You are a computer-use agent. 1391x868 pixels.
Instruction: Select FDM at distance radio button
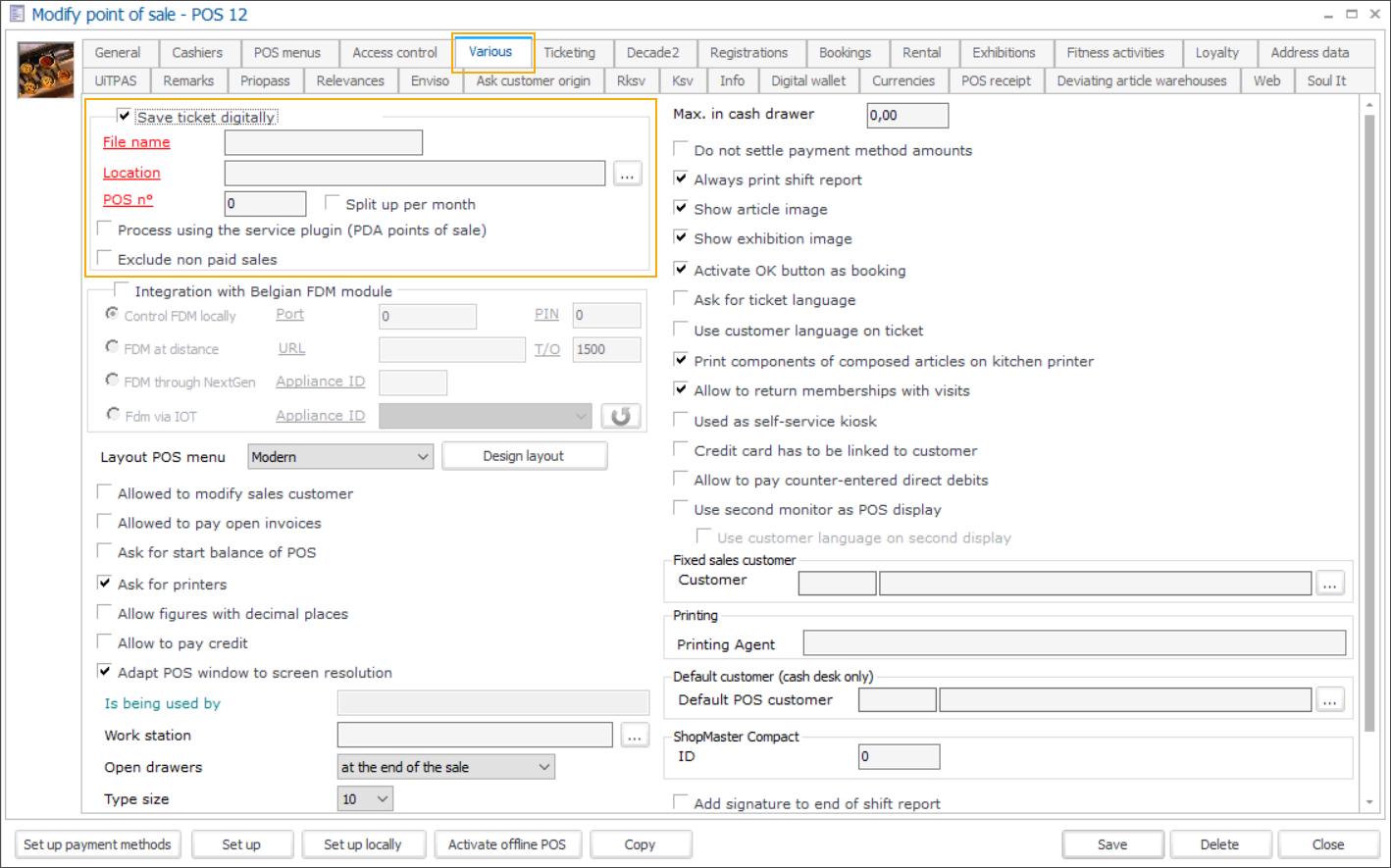pyautogui.click(x=113, y=347)
